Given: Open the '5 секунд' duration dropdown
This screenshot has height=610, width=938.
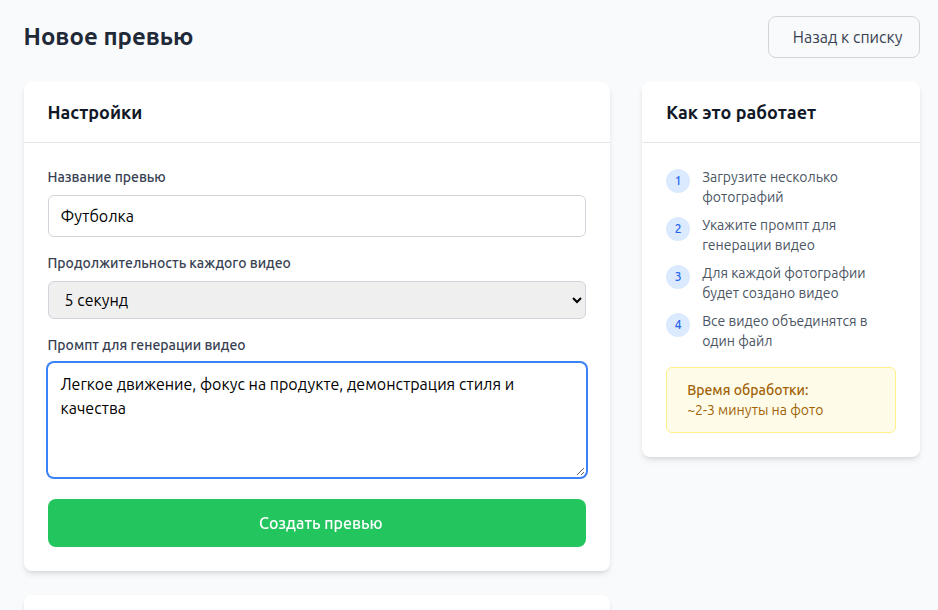Looking at the screenshot, I should tap(316, 300).
